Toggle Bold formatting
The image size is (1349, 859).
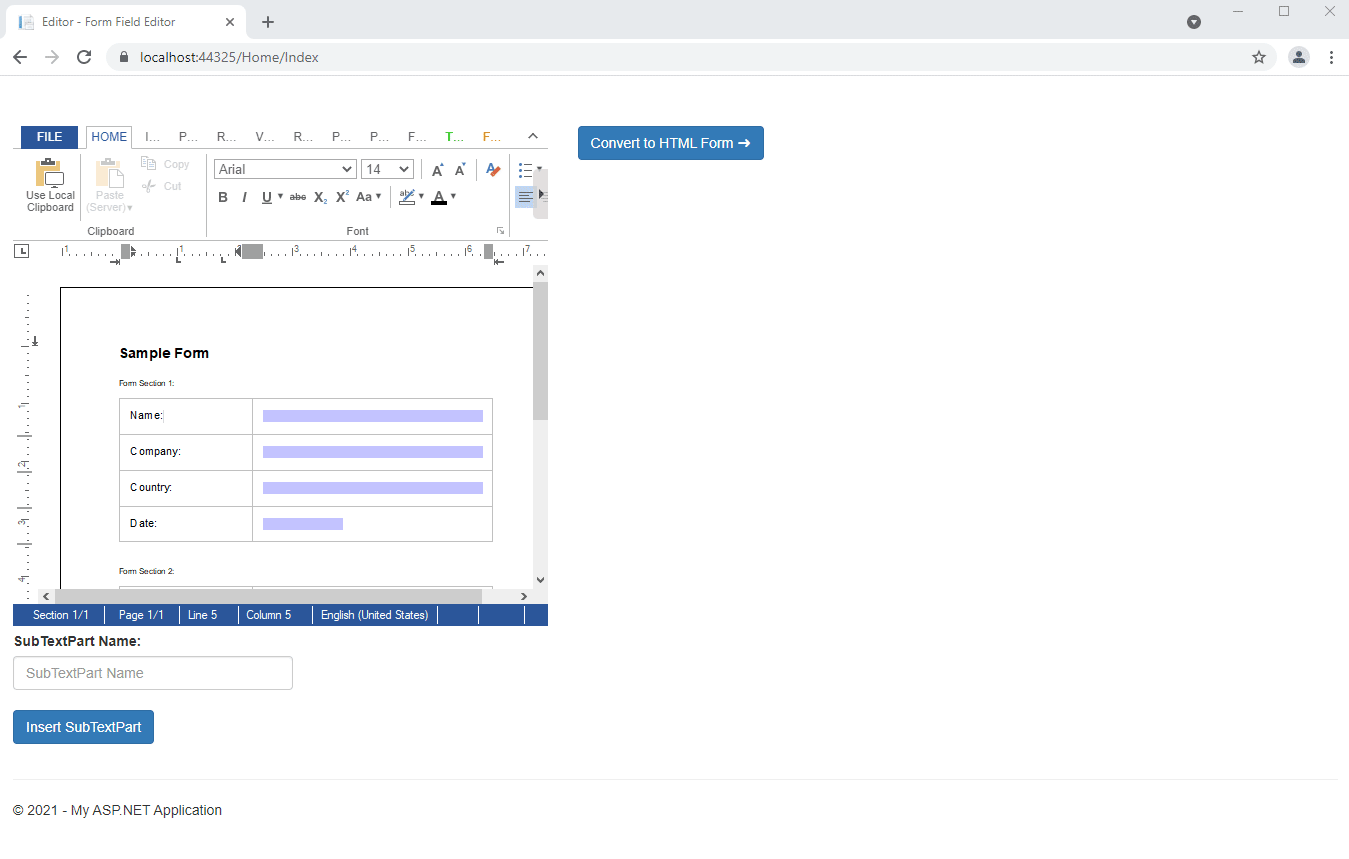(x=223, y=197)
